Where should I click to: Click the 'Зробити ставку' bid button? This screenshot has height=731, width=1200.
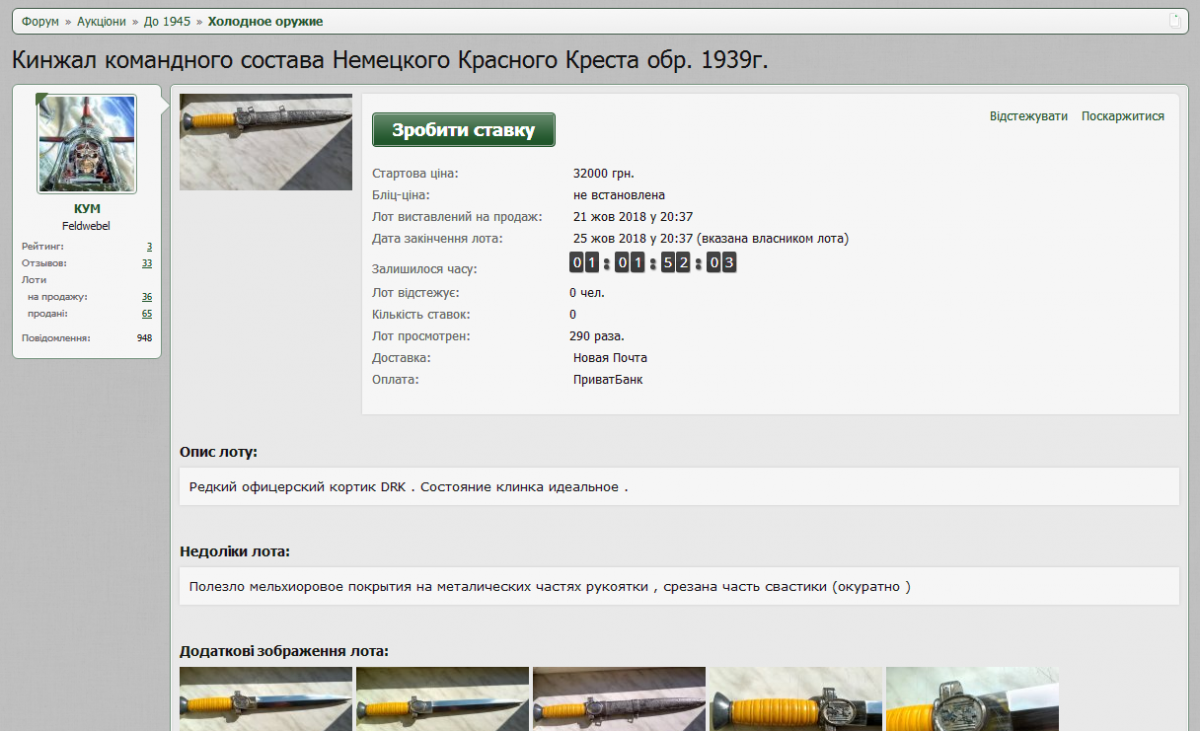point(463,130)
